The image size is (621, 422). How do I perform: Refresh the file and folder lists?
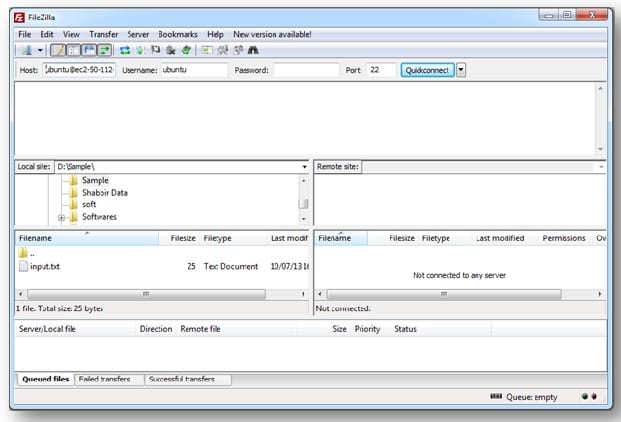point(125,50)
